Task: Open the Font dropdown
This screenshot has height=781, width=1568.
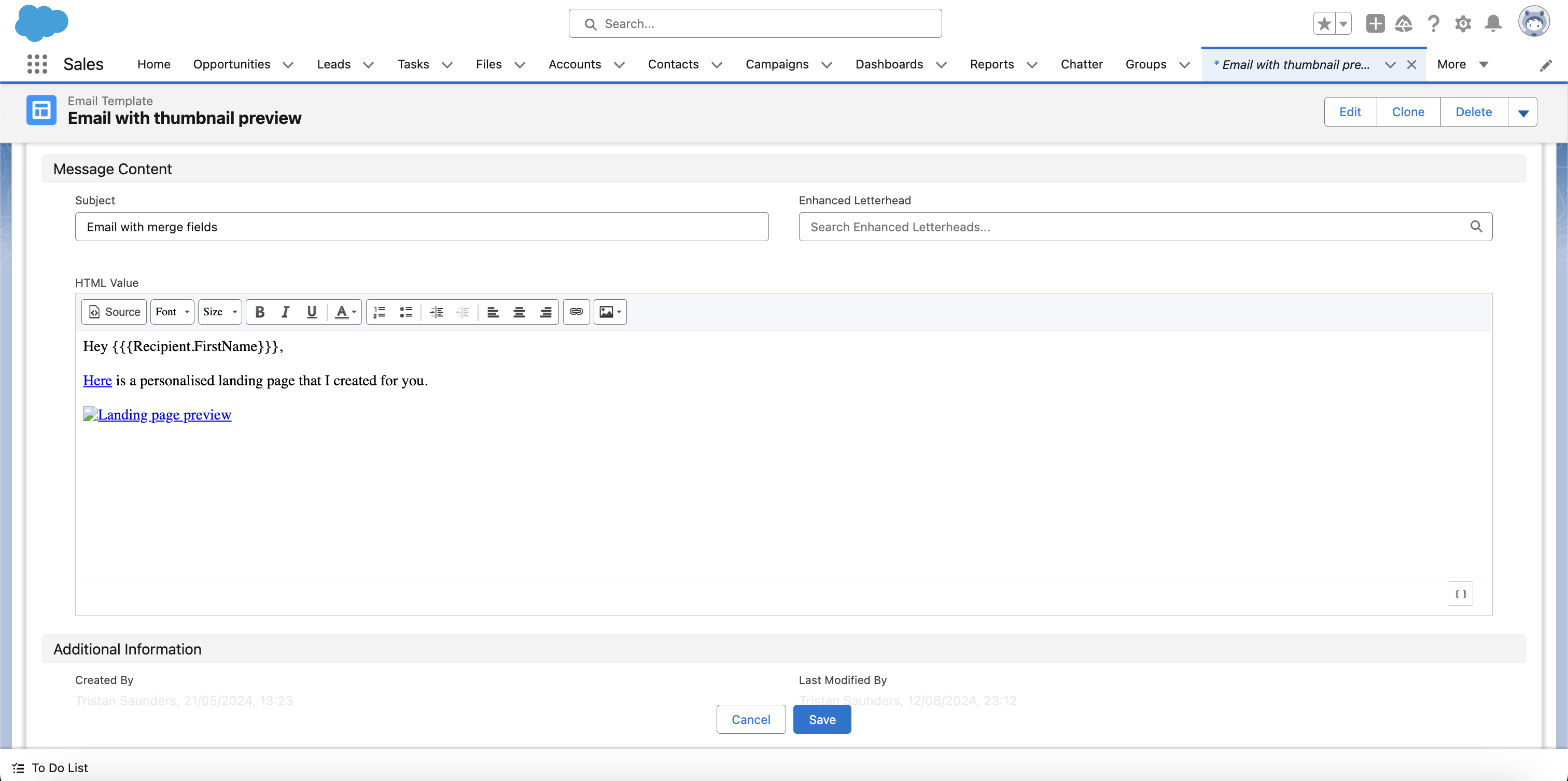Action: 172,312
